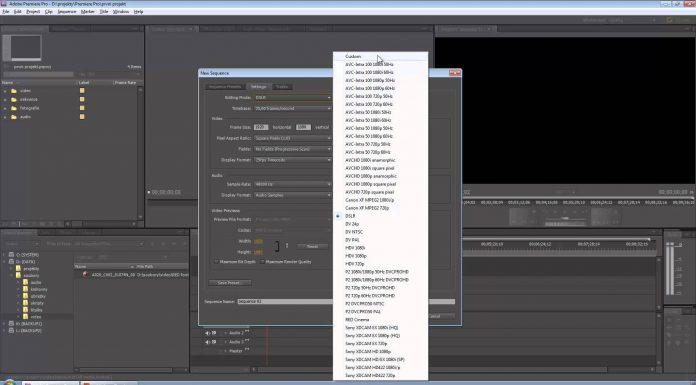Open the Window menu
This screenshot has height=385, width=696.
pyautogui.click(x=121, y=12)
